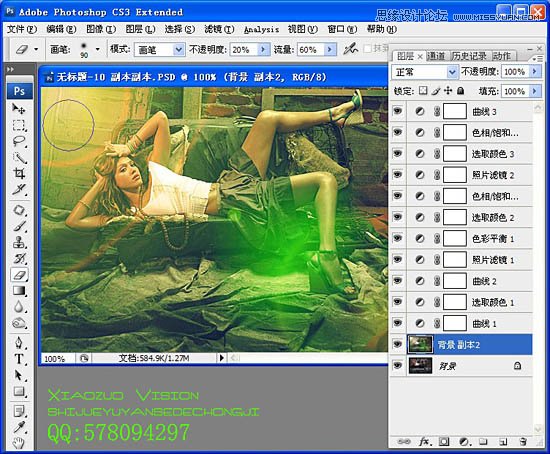Open eraser 不透明度 20% slider arrow

pyautogui.click(x=263, y=49)
